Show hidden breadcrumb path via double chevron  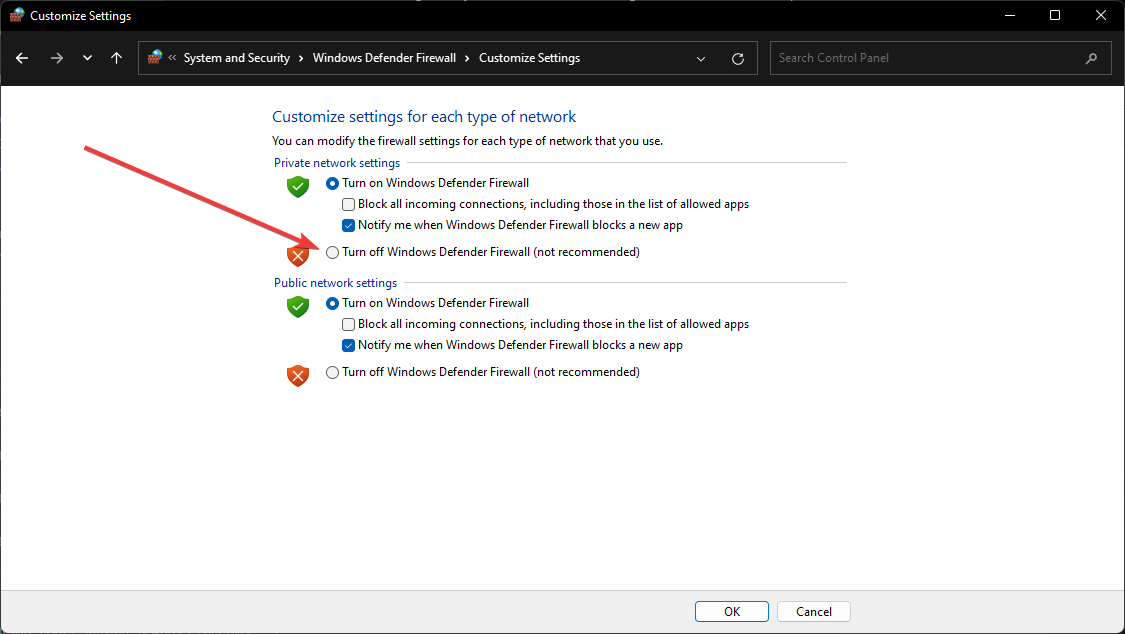tap(172, 58)
